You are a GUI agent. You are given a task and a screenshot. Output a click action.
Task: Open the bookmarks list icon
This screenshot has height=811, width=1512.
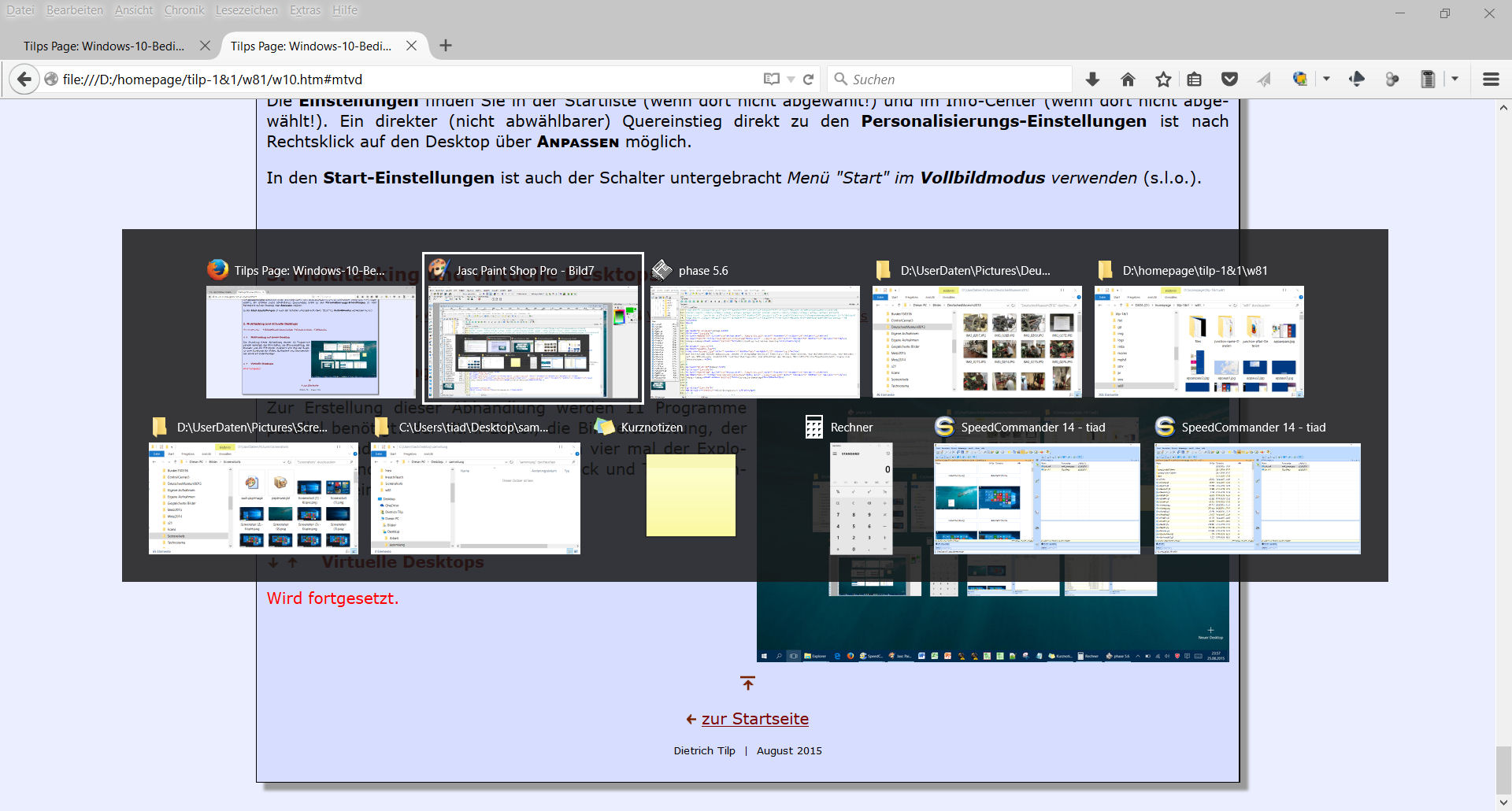[x=1195, y=79]
